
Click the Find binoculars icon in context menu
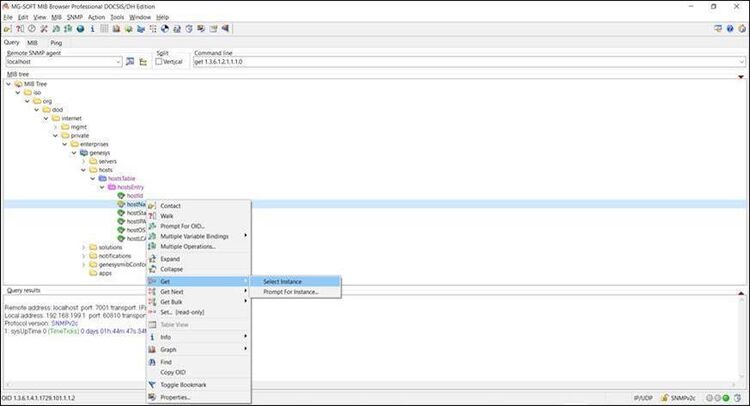(x=152, y=362)
